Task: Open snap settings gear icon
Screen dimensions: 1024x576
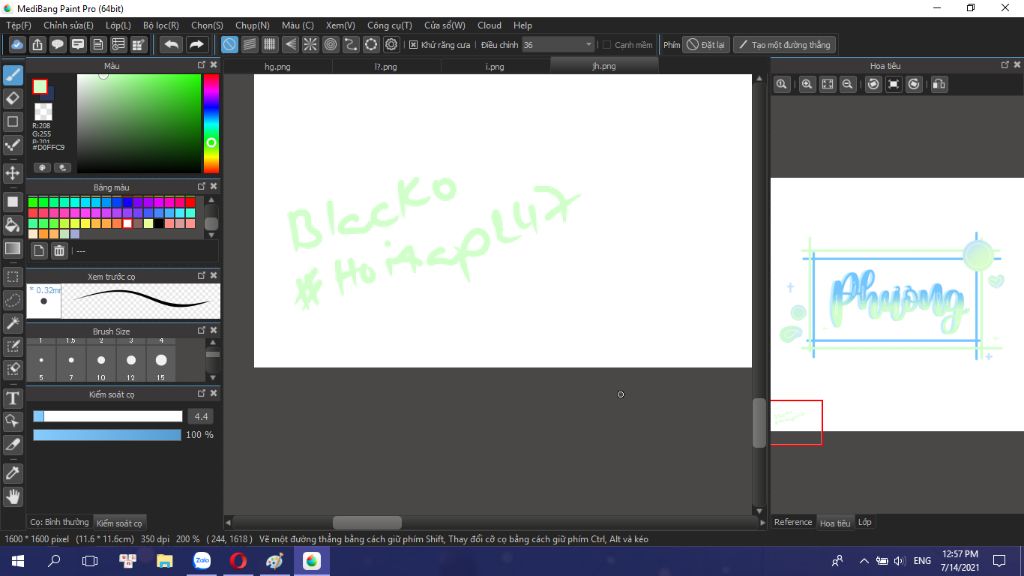Action: pyautogui.click(x=391, y=44)
